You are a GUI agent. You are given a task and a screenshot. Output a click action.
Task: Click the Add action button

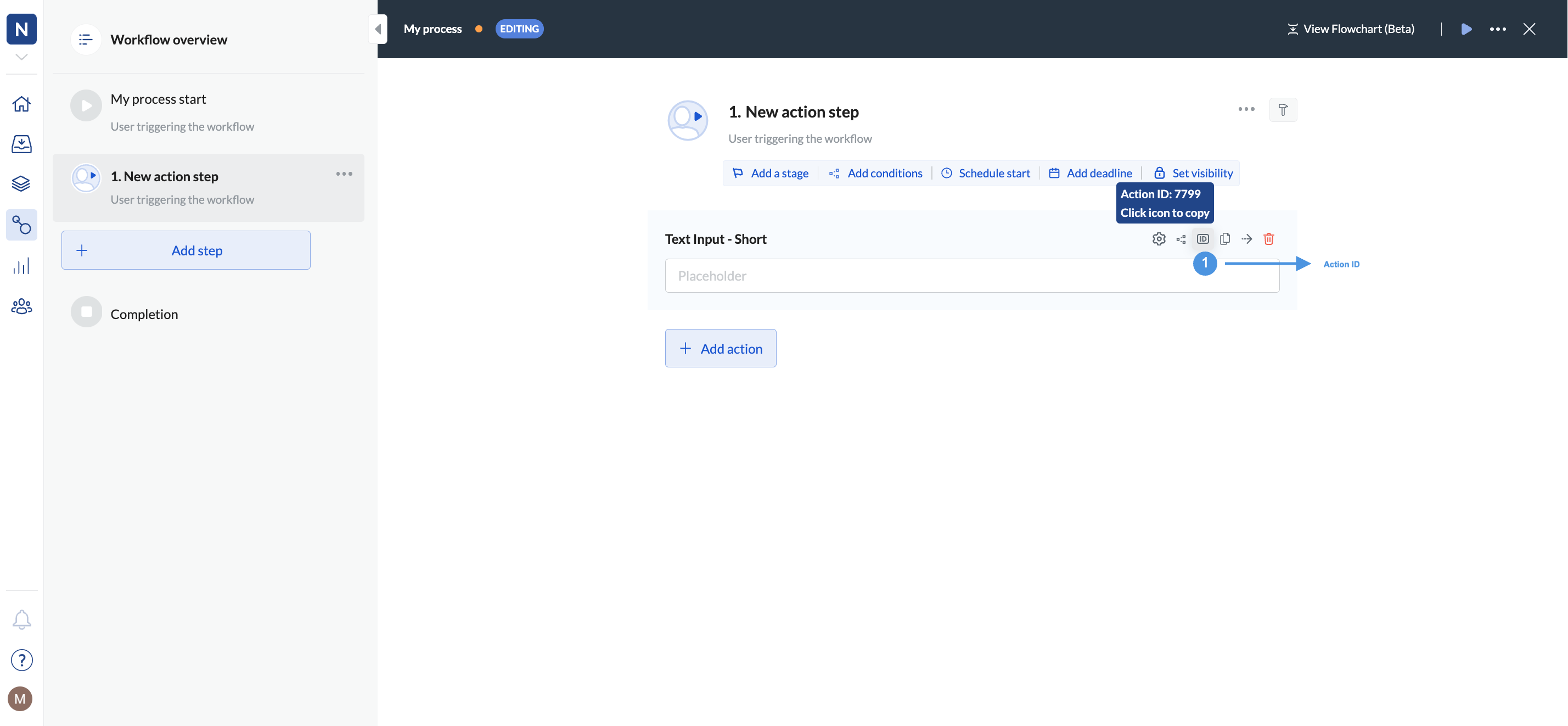[x=721, y=348]
